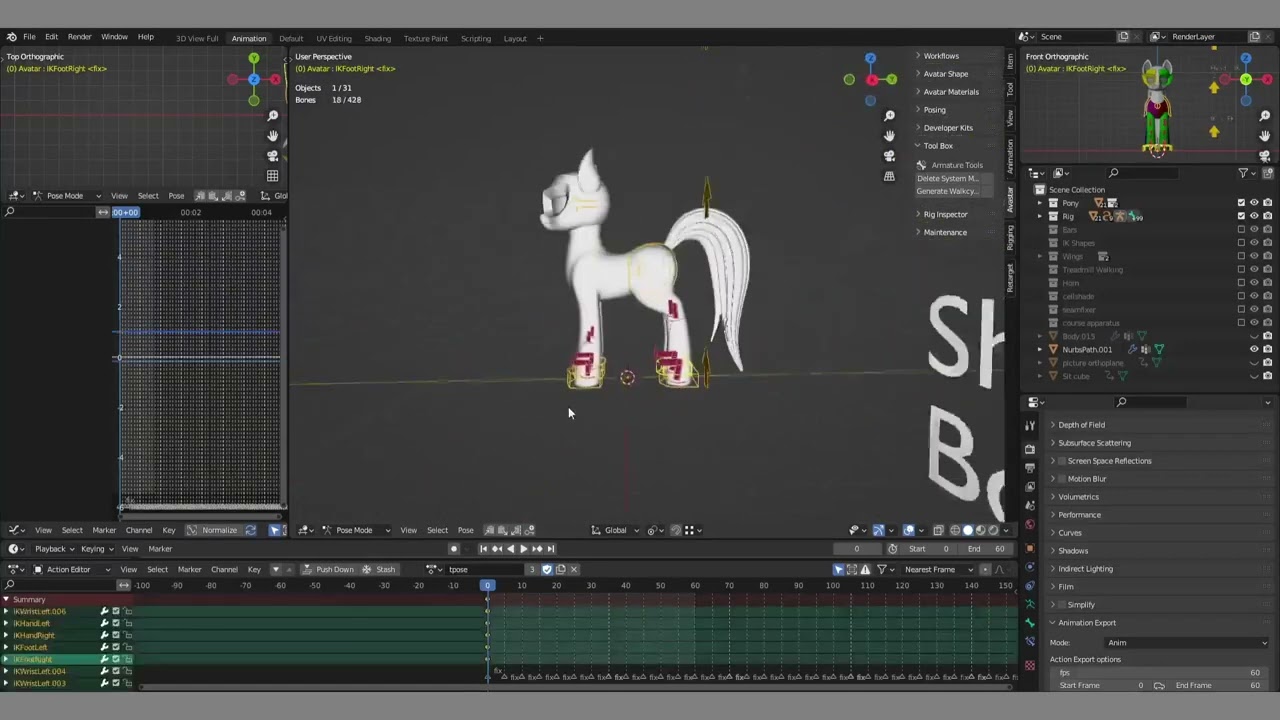Click the End frame value field
The height and width of the screenshot is (720, 1280).
(x=987, y=549)
